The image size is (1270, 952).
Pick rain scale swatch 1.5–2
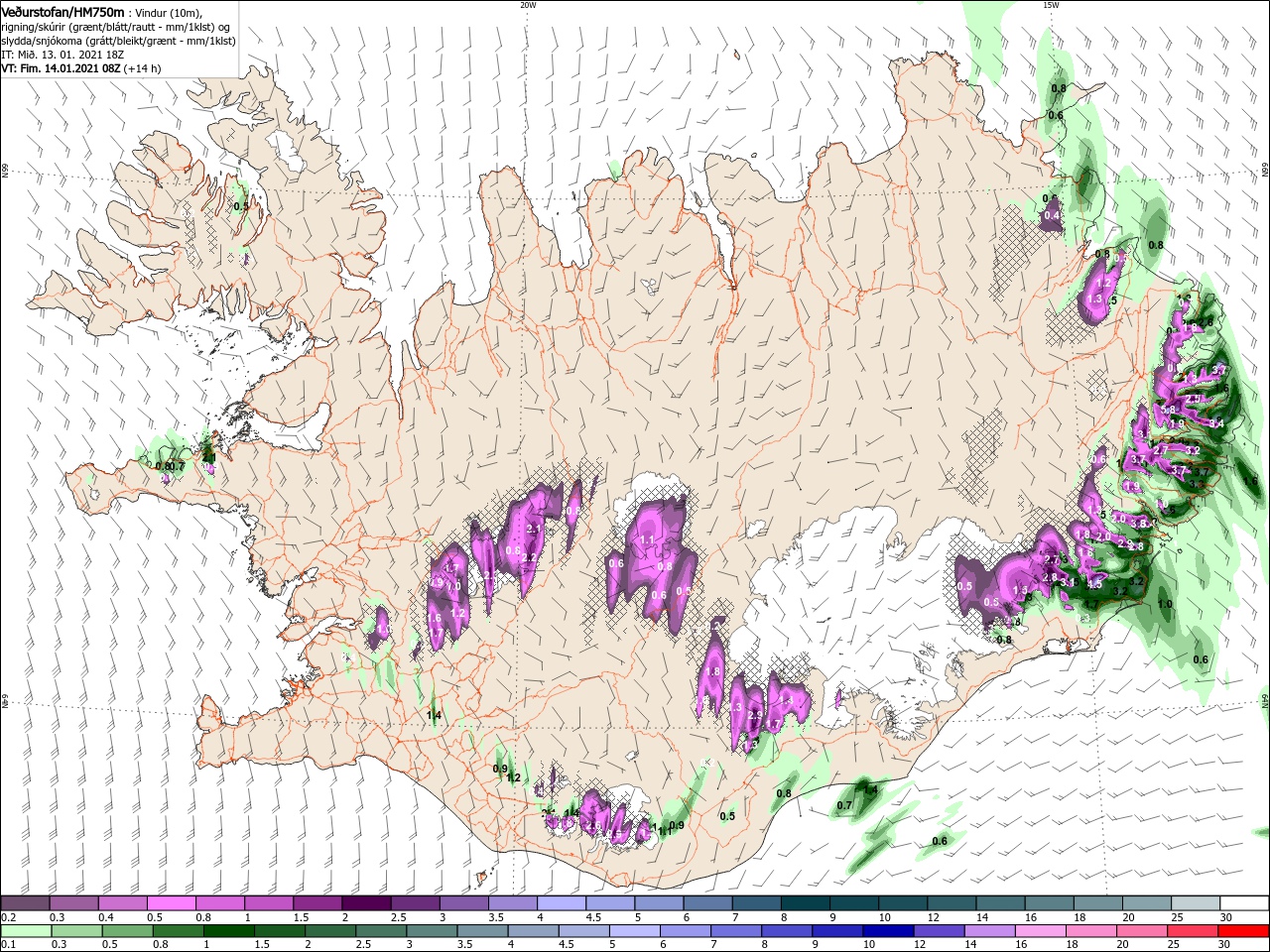coord(279,931)
